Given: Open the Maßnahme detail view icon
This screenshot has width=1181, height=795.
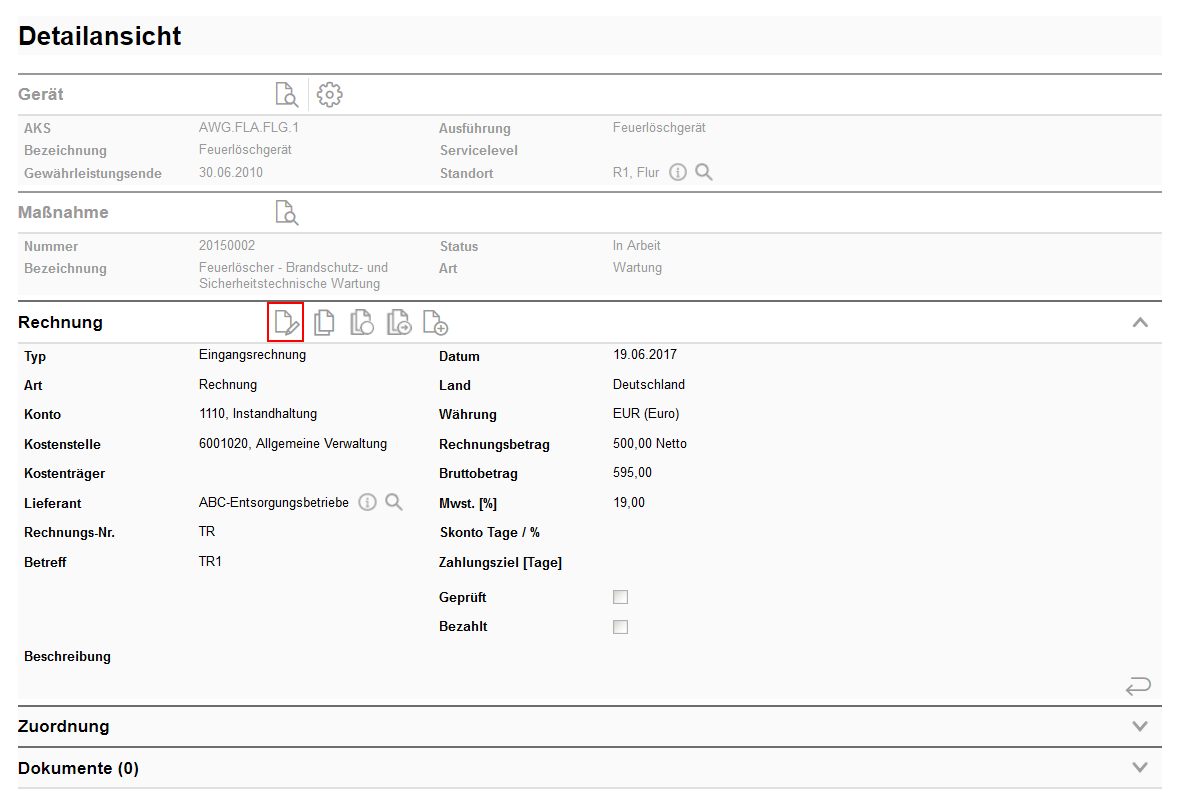Looking at the screenshot, I should pyautogui.click(x=287, y=213).
